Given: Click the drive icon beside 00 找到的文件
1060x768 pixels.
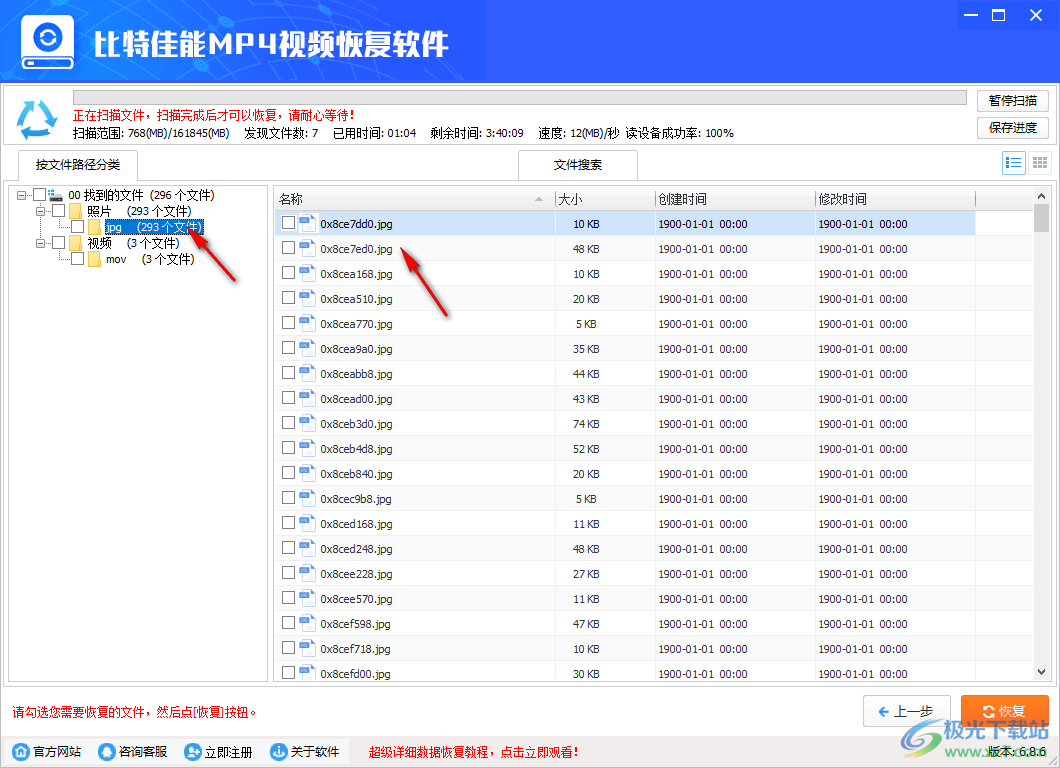Looking at the screenshot, I should tap(55, 195).
